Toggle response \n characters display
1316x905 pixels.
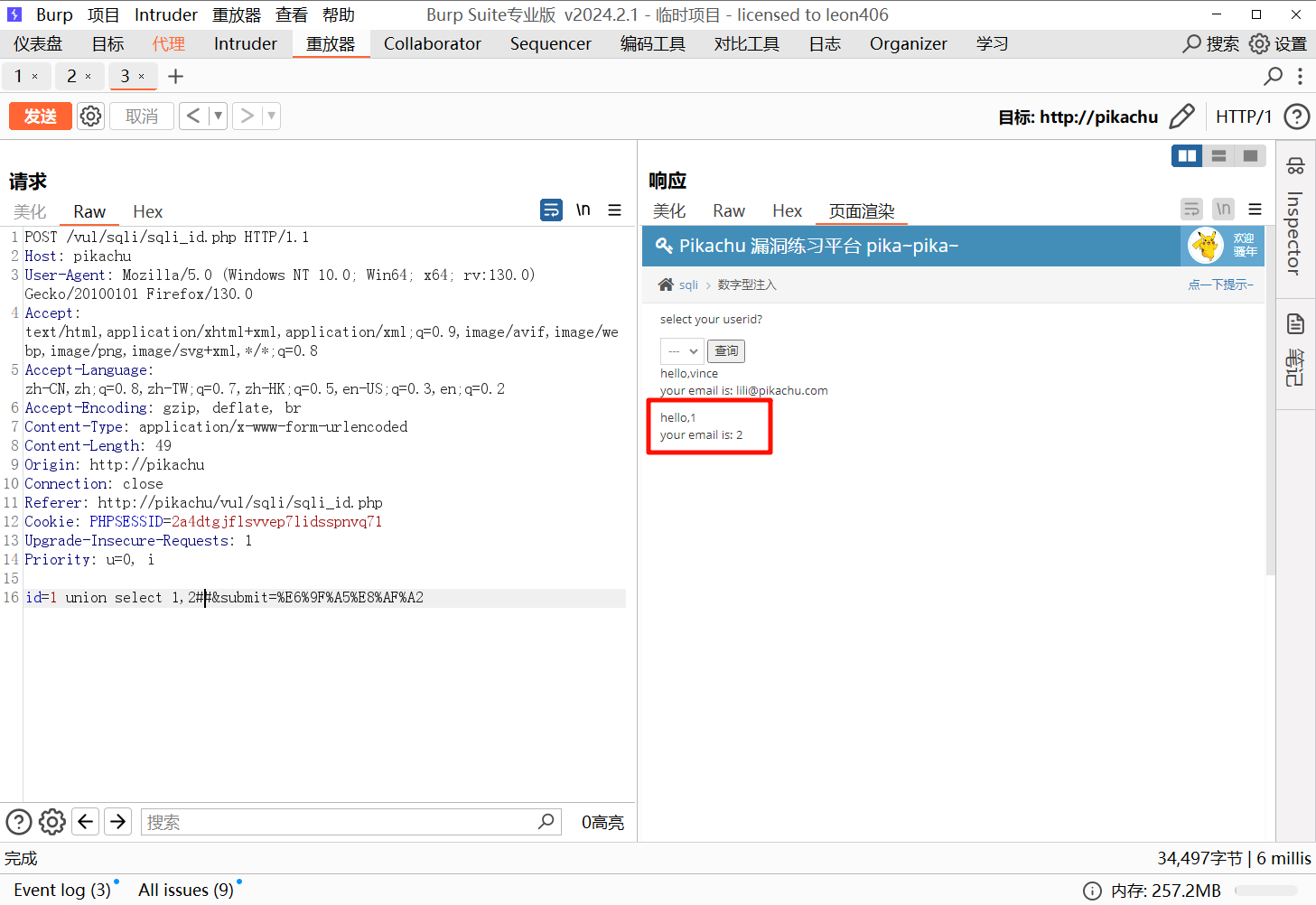point(1224,210)
